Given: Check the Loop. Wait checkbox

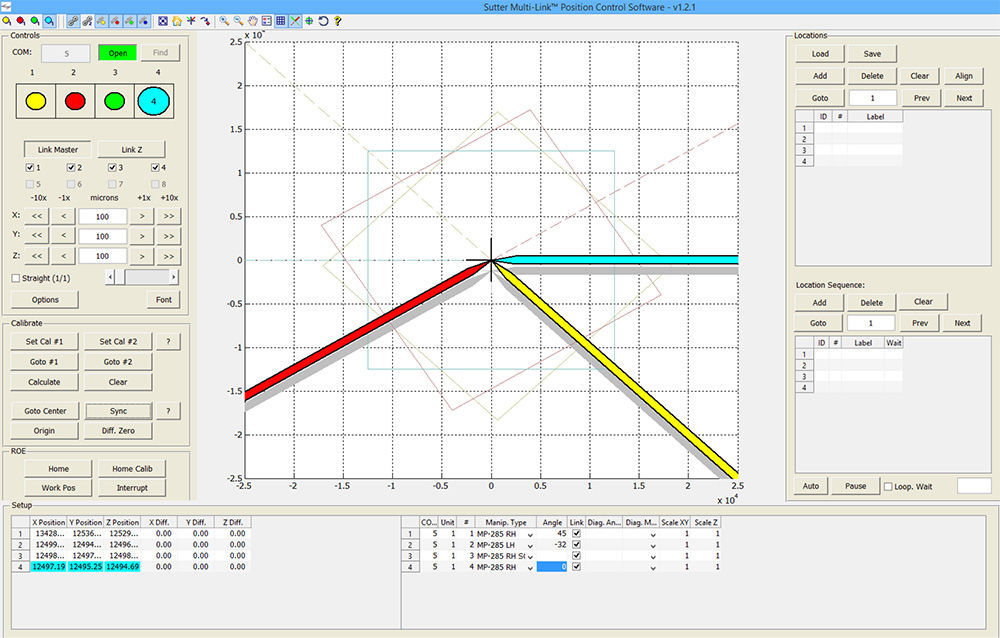Looking at the screenshot, I should 887,486.
